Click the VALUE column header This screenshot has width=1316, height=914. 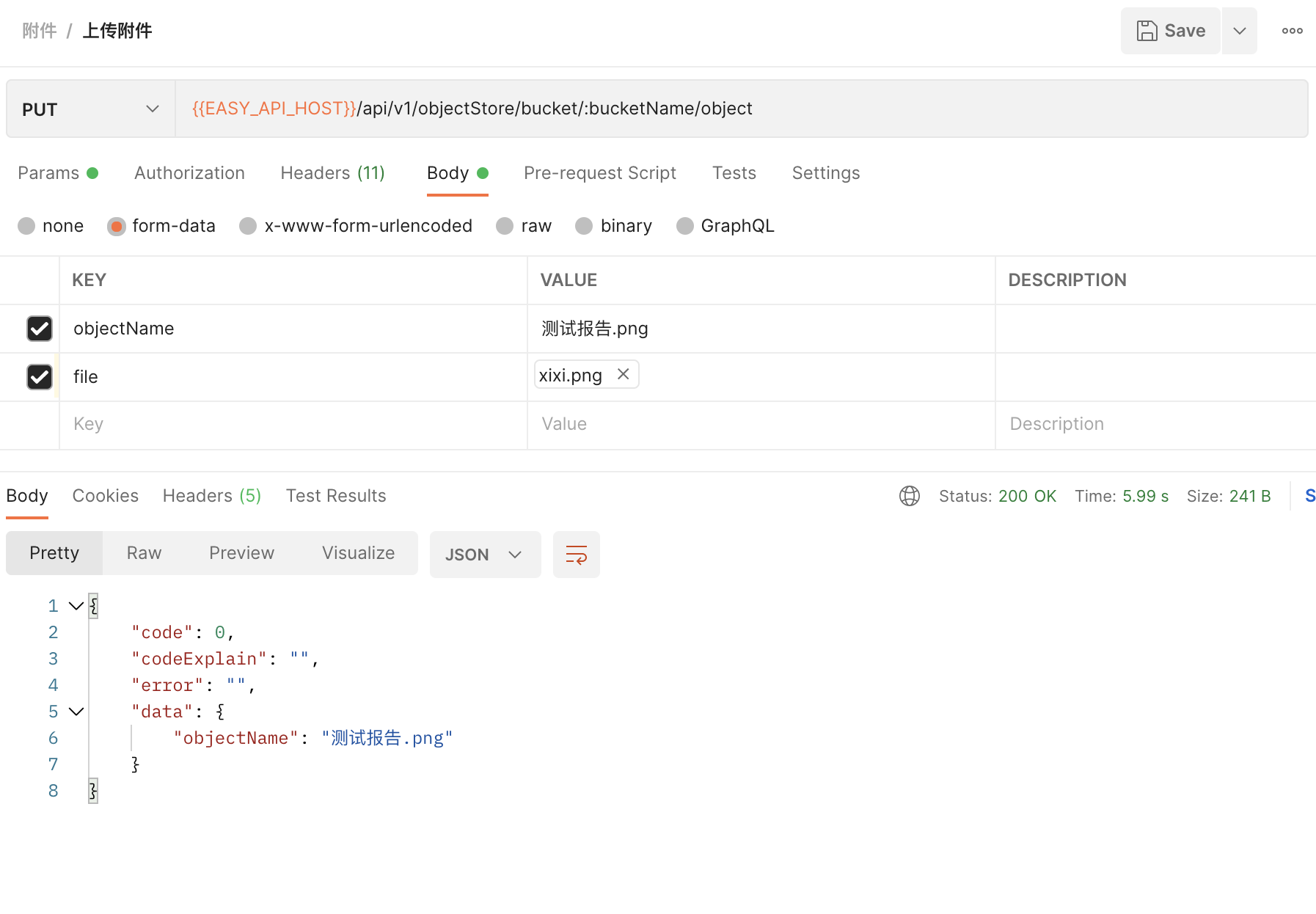click(x=569, y=280)
